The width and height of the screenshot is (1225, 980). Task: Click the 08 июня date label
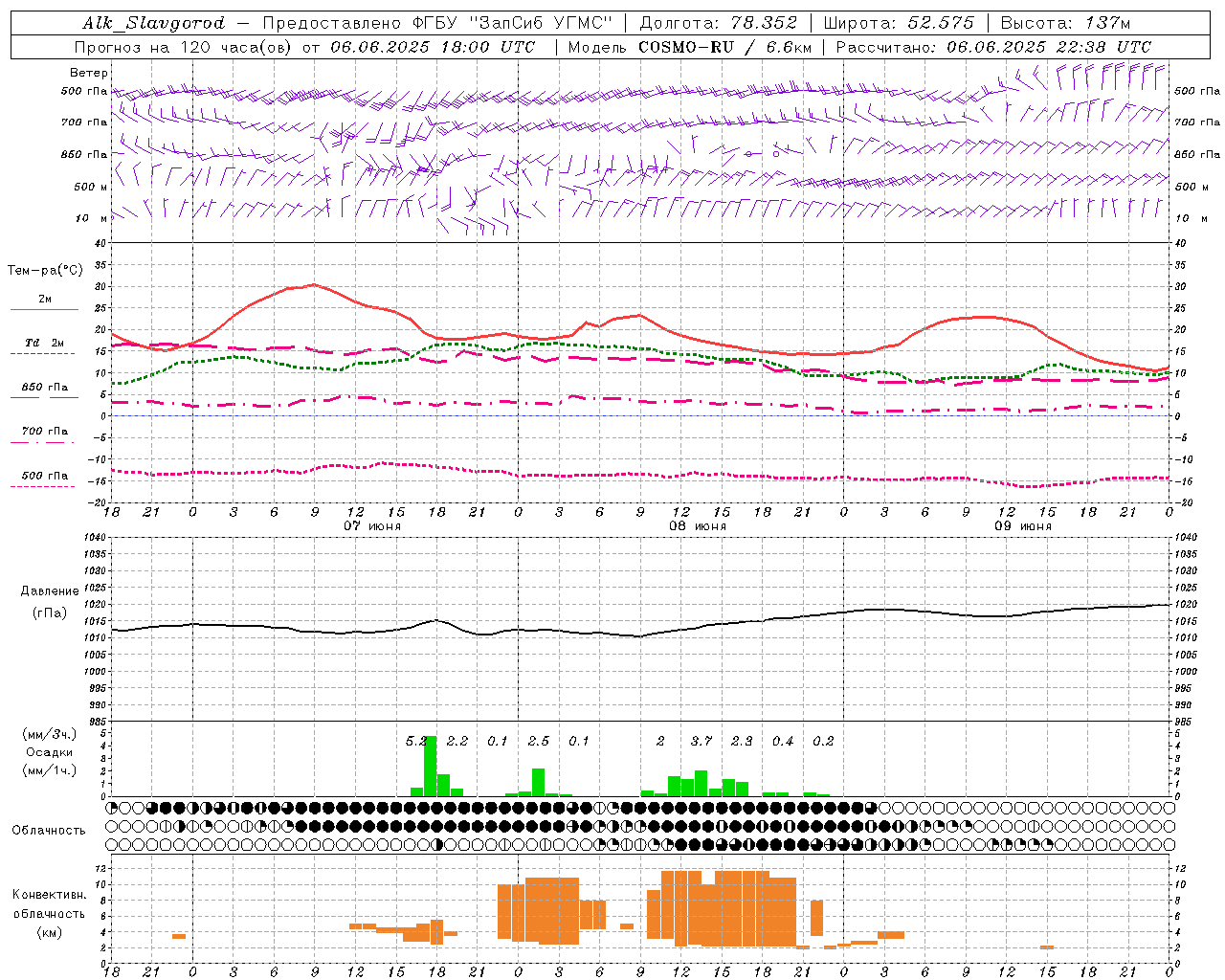(x=698, y=526)
